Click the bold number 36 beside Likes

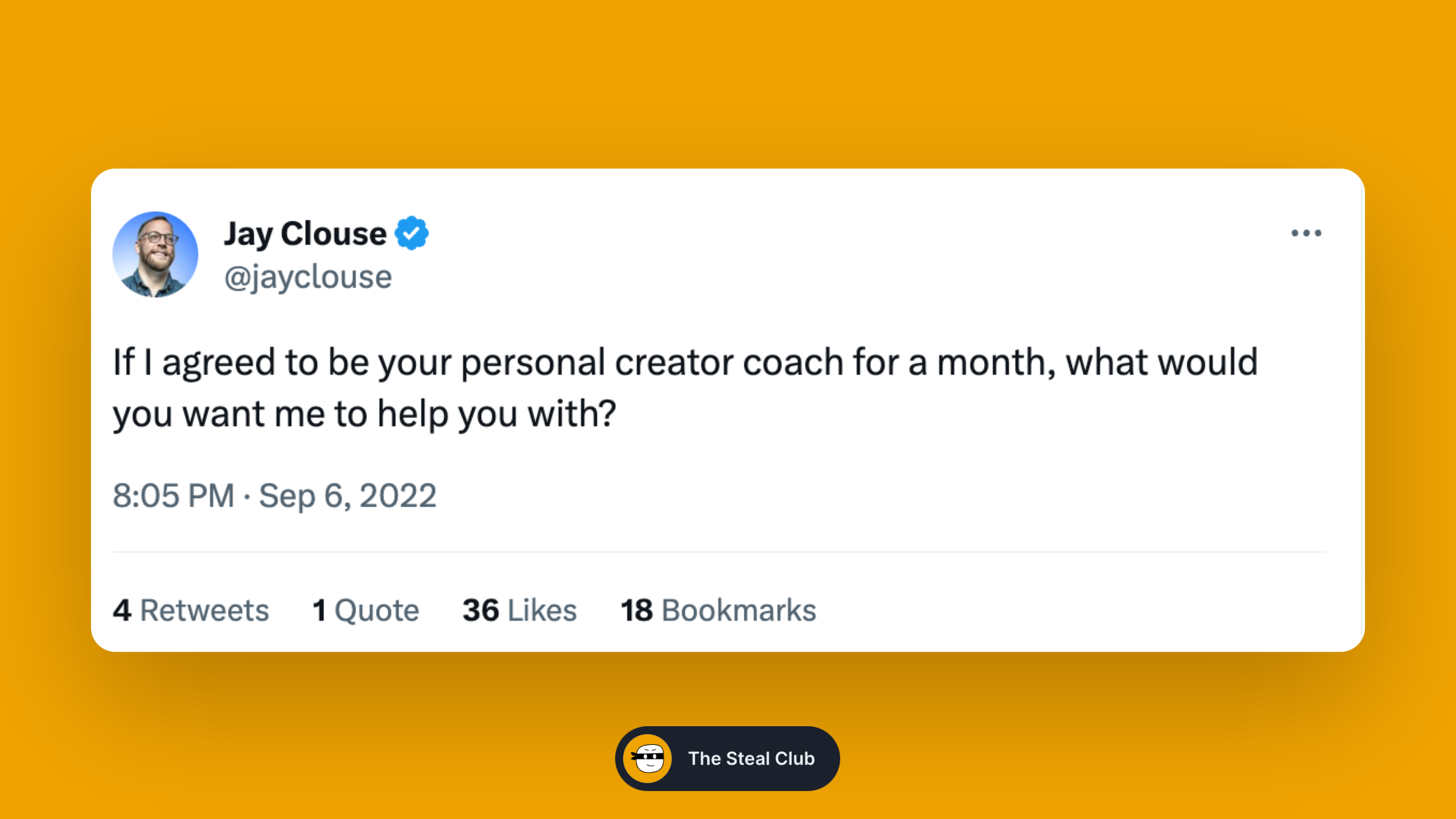click(x=480, y=610)
